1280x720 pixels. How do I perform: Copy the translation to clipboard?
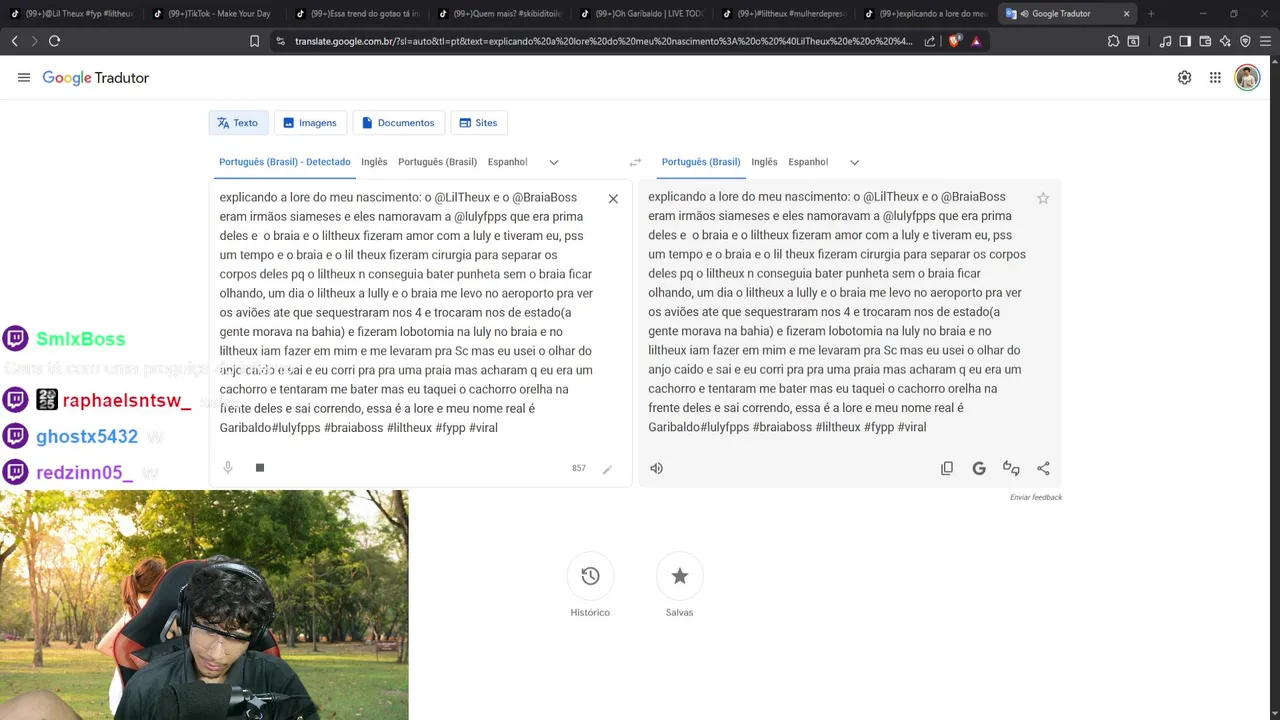[947, 468]
